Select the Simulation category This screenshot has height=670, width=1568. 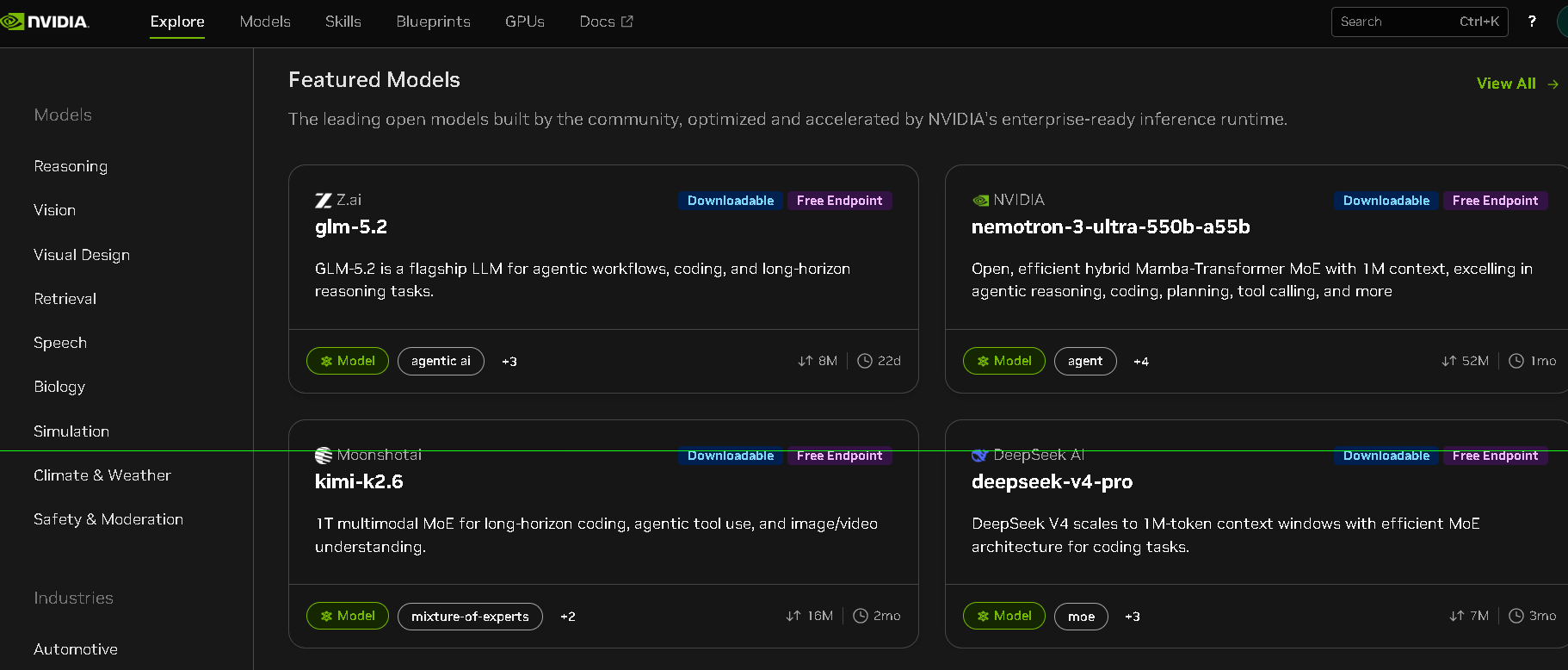[71, 431]
